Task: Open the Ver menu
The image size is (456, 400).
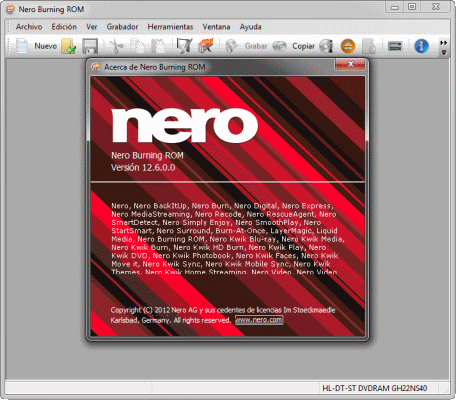Action: (x=92, y=27)
